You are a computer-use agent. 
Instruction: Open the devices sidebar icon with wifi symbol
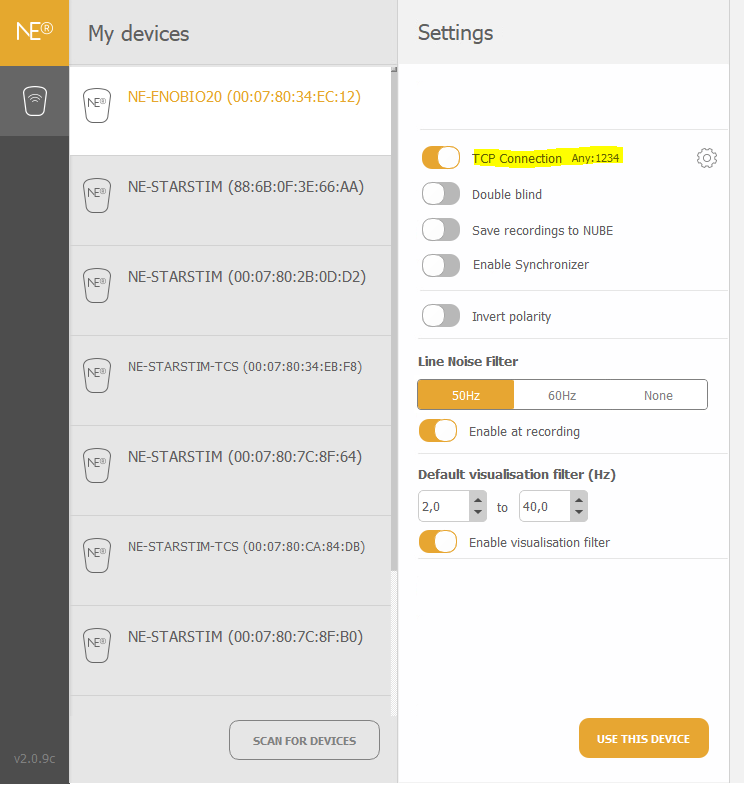(x=35, y=101)
